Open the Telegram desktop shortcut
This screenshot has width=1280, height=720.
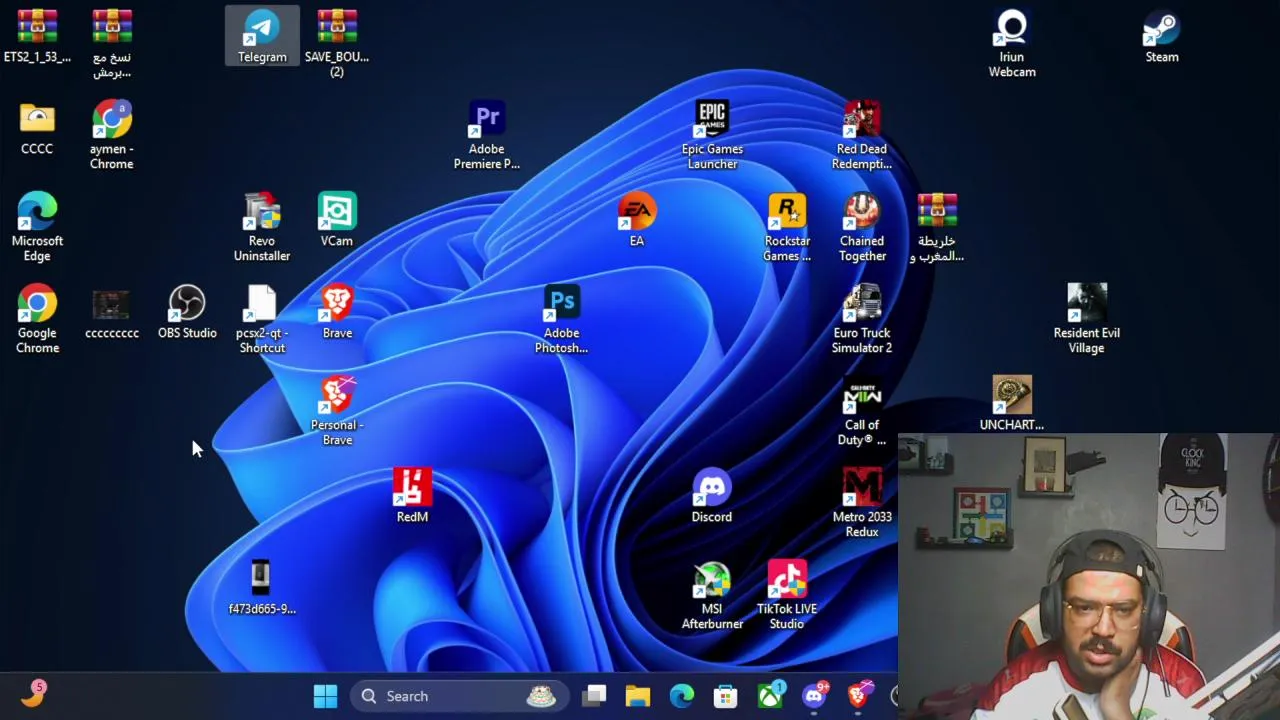262,36
